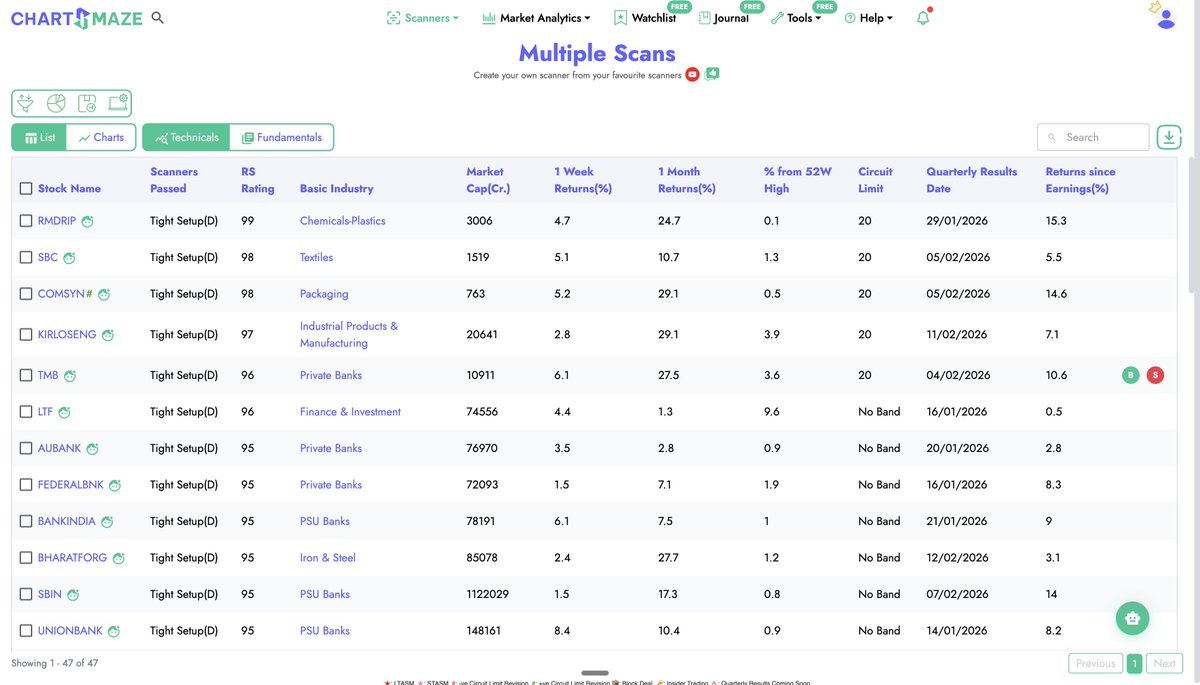This screenshot has height=685, width=1200.
Task: Open the pie chart analysis icon
Action: coord(56,103)
